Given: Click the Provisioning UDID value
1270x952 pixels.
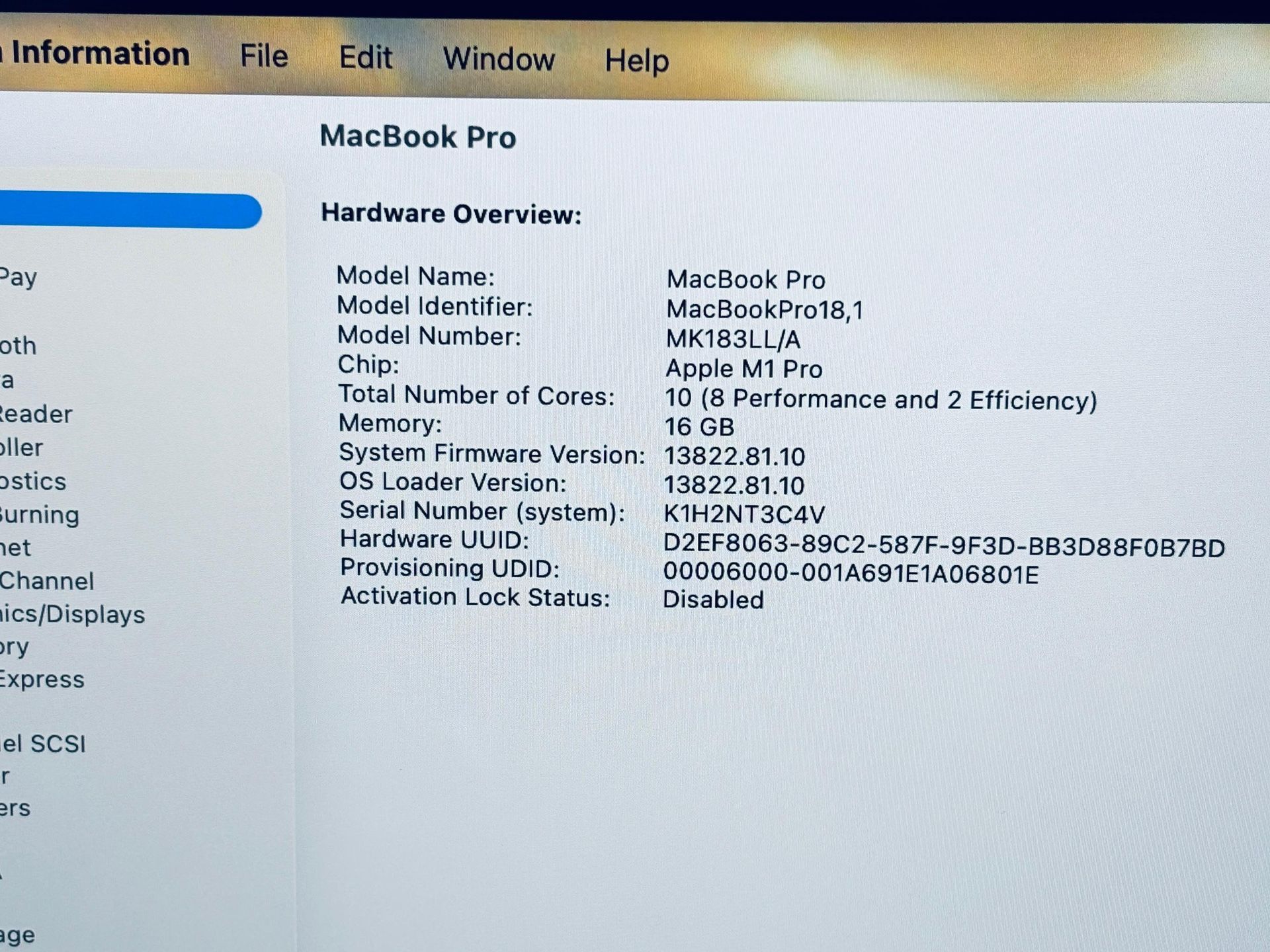Looking at the screenshot, I should 851,573.
